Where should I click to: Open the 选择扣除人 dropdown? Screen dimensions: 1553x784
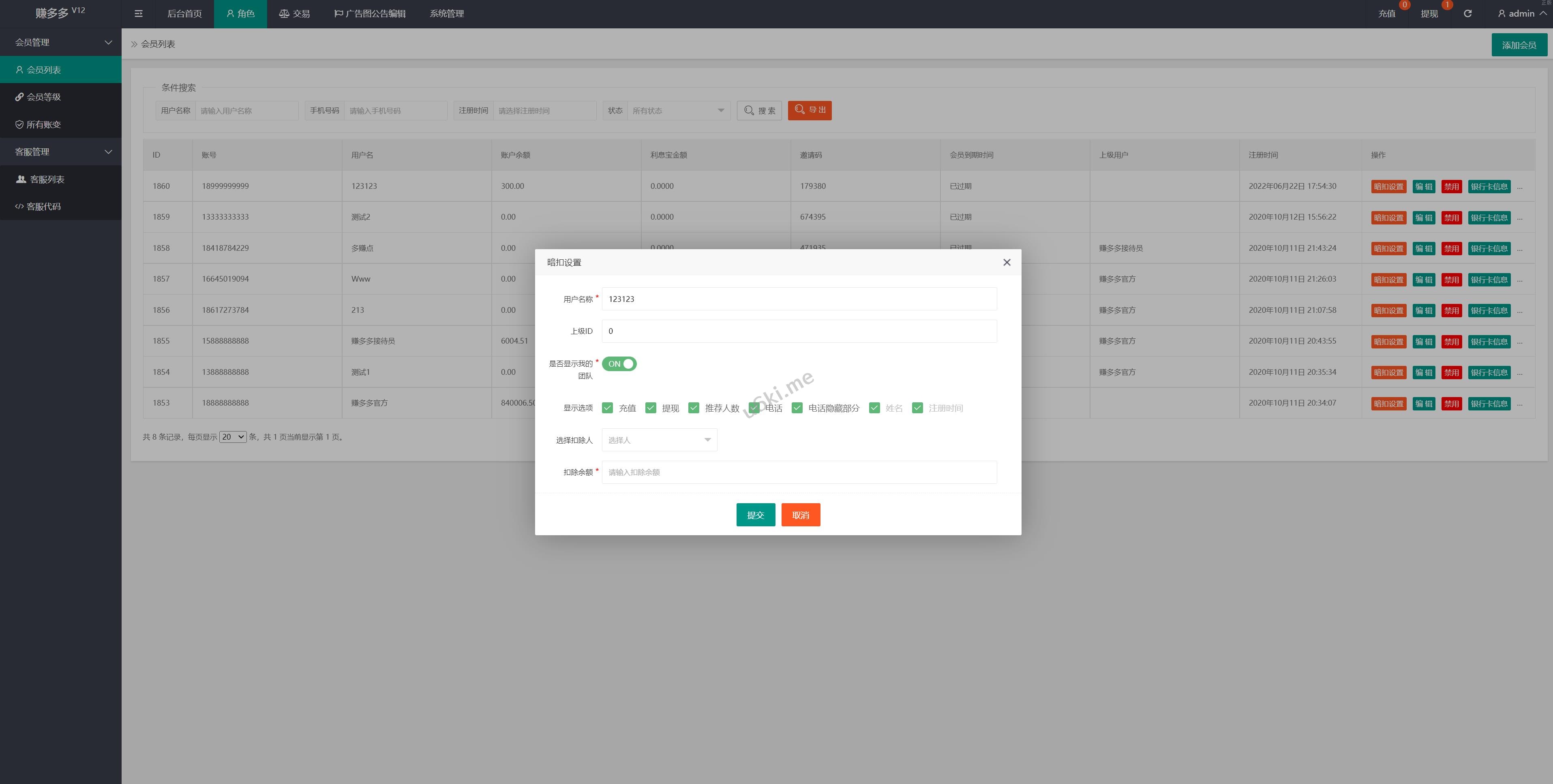pyautogui.click(x=659, y=440)
